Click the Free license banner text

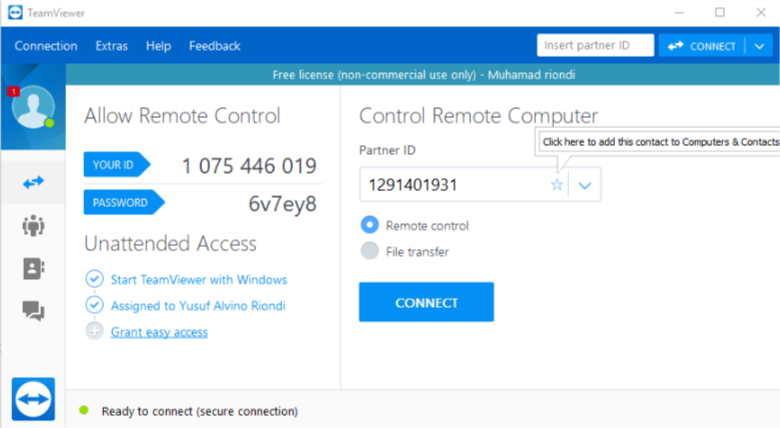(424, 75)
